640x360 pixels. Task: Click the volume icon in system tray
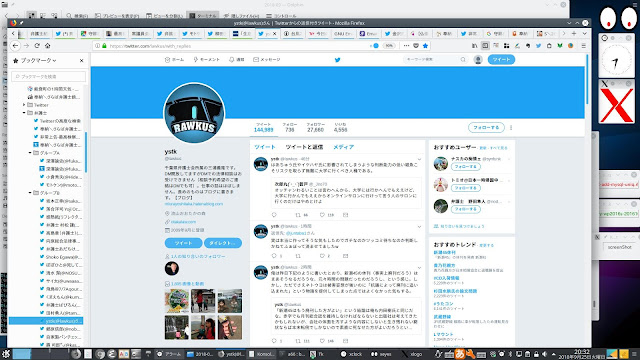click(544, 354)
